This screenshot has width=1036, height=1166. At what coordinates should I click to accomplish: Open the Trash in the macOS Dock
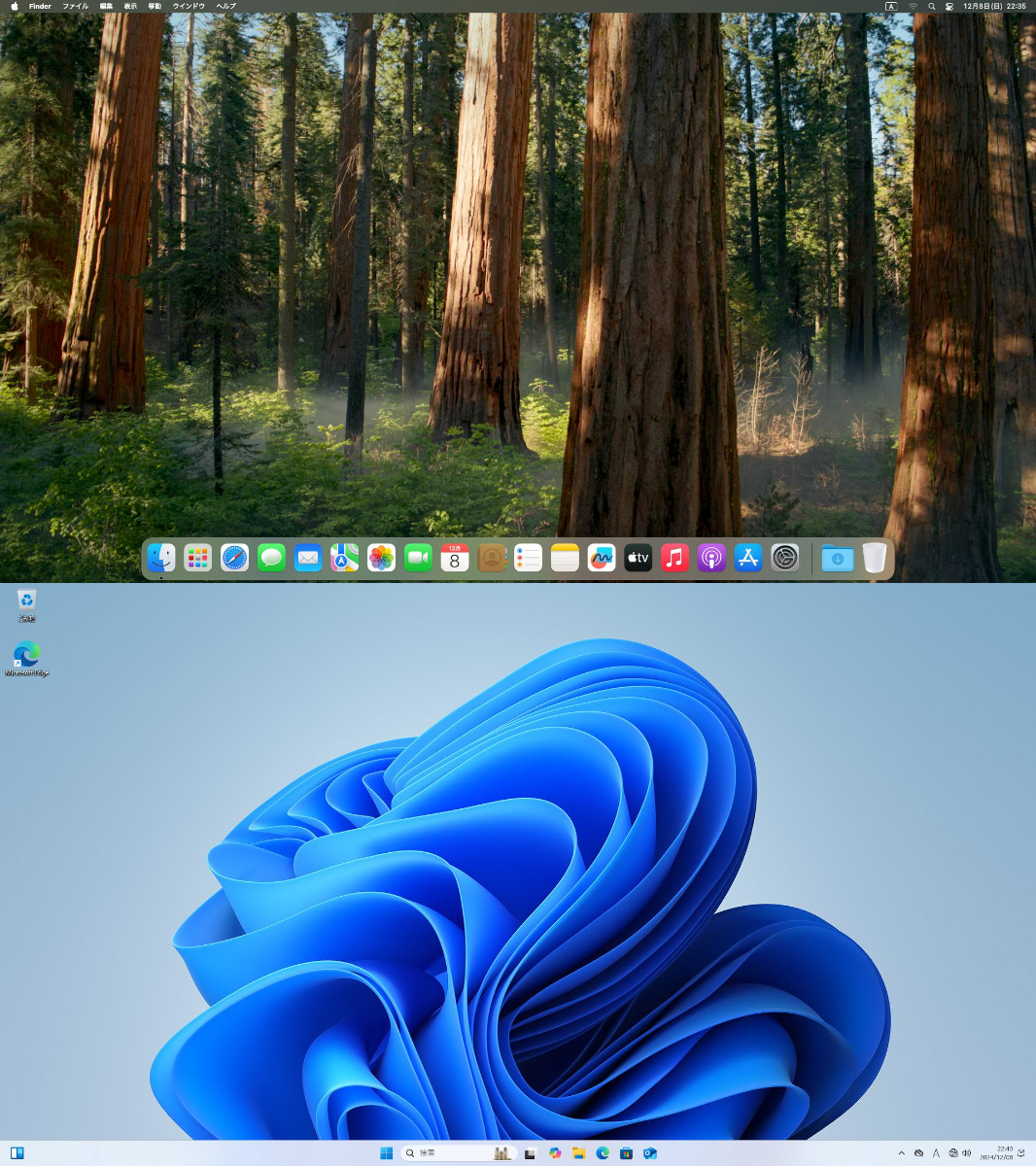[x=875, y=558]
